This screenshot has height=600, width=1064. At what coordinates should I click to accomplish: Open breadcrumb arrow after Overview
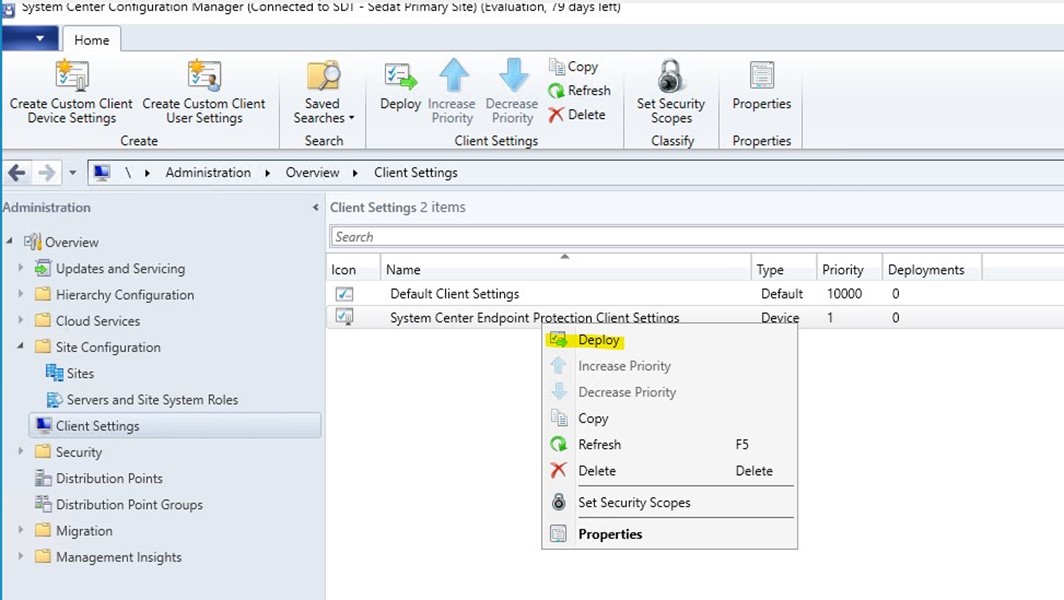(355, 173)
